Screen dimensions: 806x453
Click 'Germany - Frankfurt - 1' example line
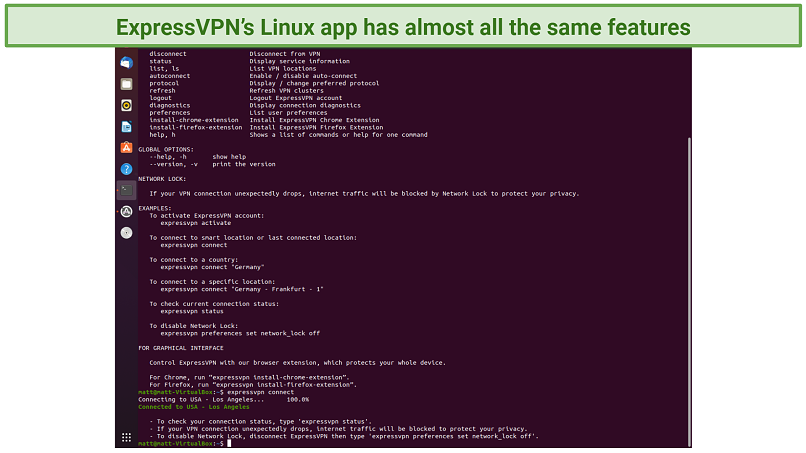(x=242, y=289)
